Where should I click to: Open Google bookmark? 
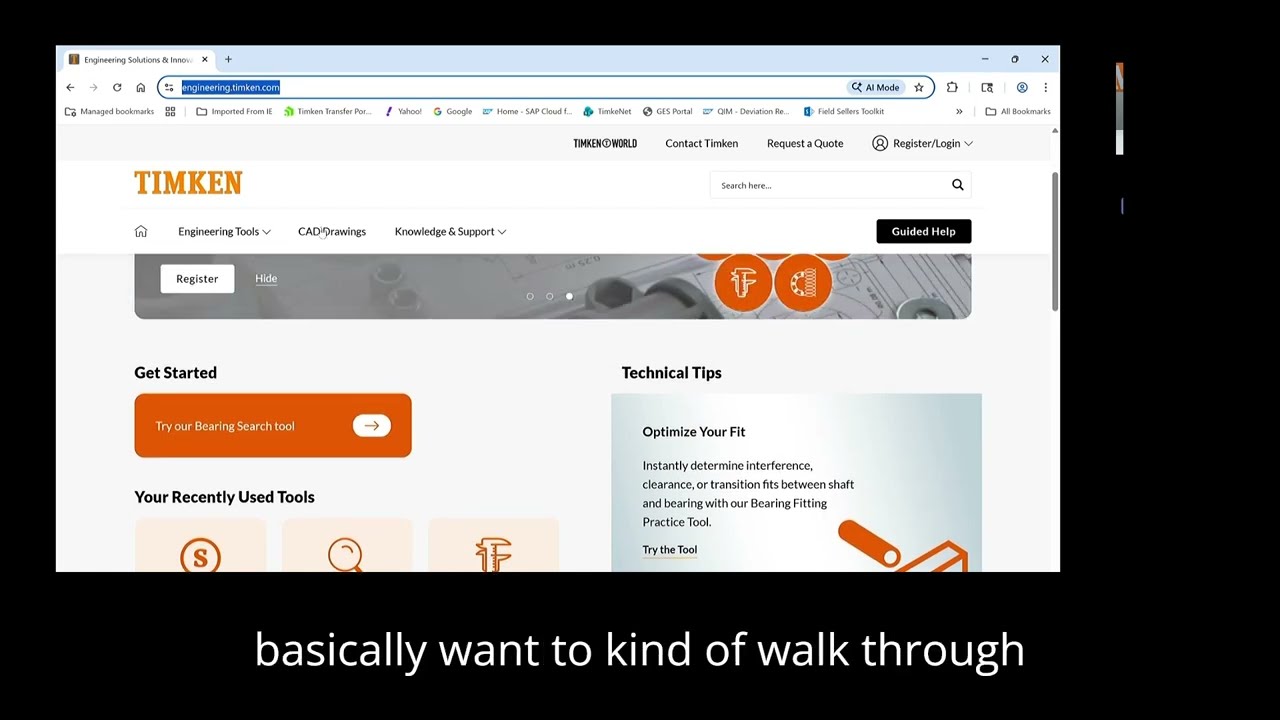click(453, 111)
